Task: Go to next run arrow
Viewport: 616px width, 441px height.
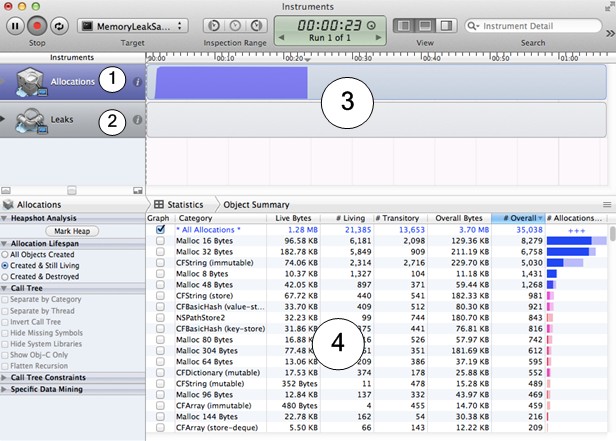Action: pyautogui.click(x=378, y=38)
